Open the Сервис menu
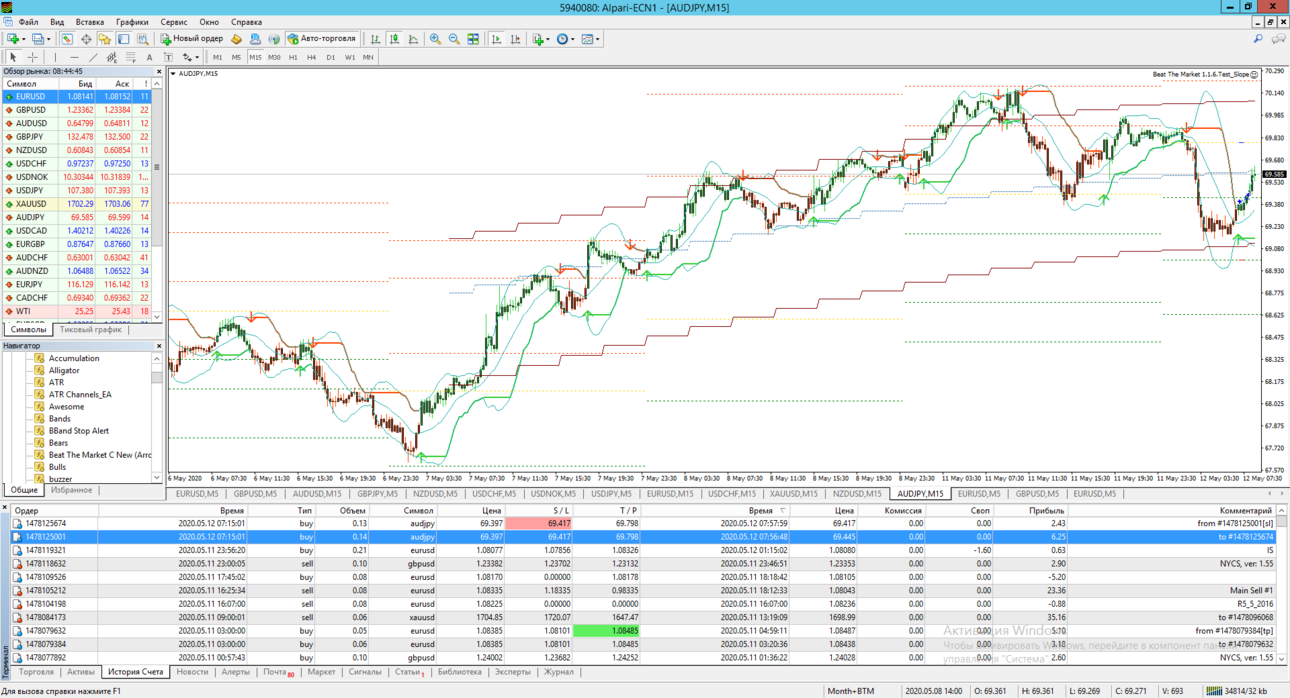The image size is (1290, 698). click(174, 21)
